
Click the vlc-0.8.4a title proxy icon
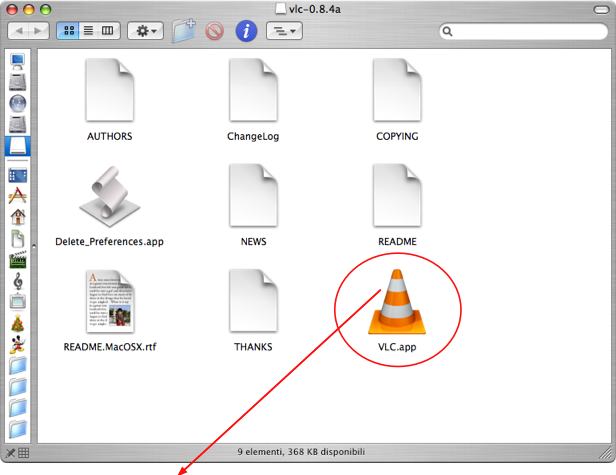point(281,9)
